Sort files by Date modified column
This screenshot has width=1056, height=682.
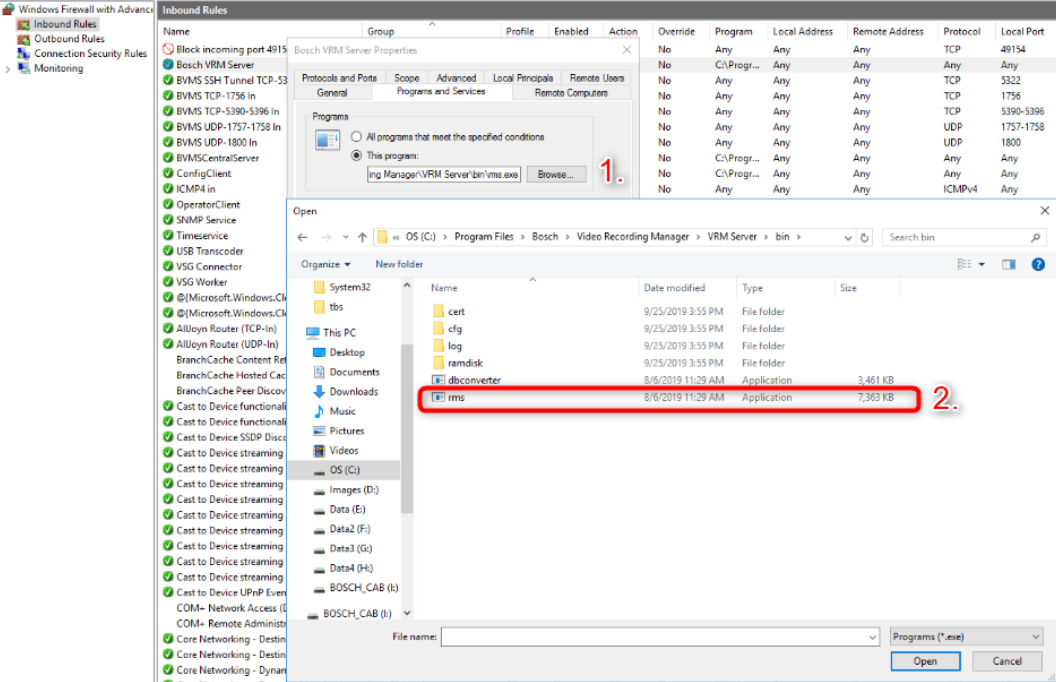pos(674,288)
